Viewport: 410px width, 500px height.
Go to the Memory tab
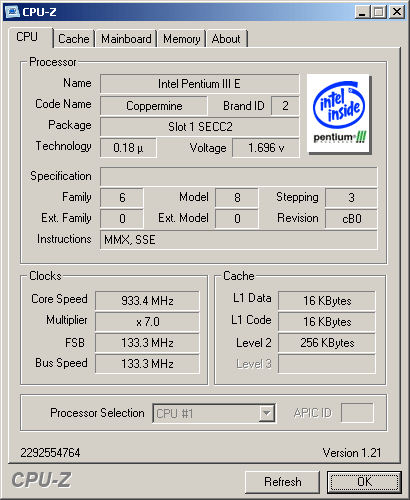click(x=181, y=39)
